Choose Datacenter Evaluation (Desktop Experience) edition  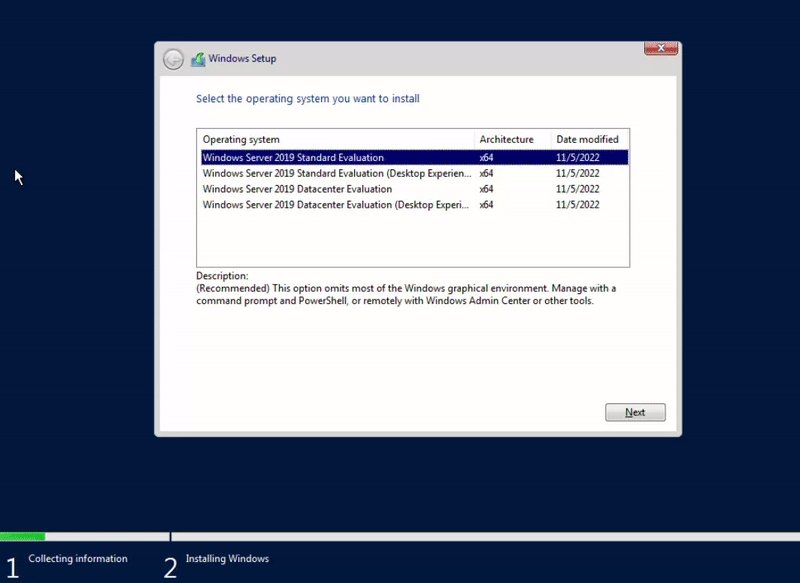pos(336,205)
